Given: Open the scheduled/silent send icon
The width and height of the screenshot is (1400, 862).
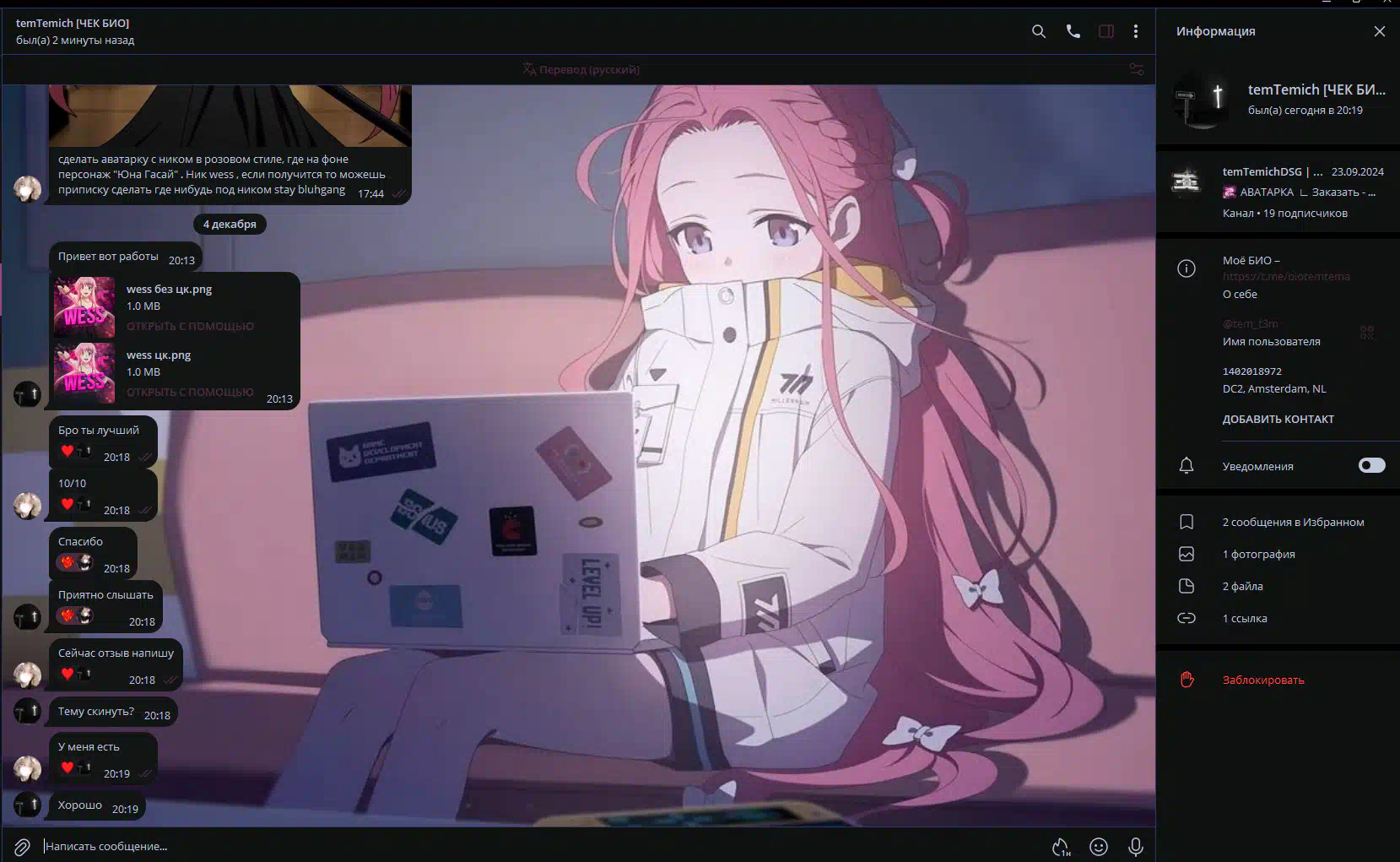Looking at the screenshot, I should tap(1061, 846).
